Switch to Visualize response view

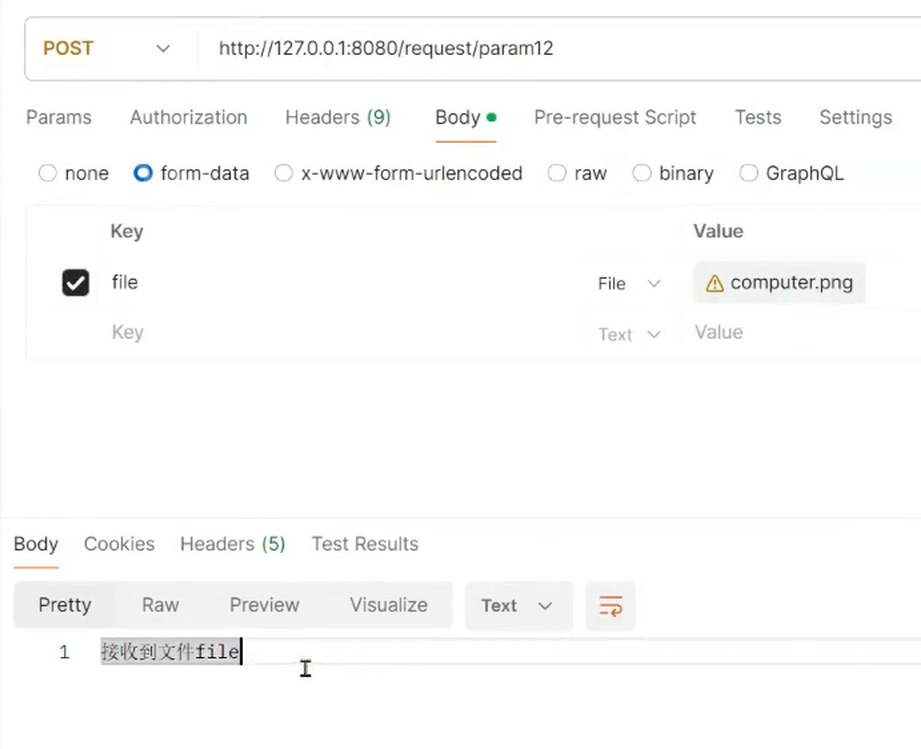pyautogui.click(x=389, y=605)
